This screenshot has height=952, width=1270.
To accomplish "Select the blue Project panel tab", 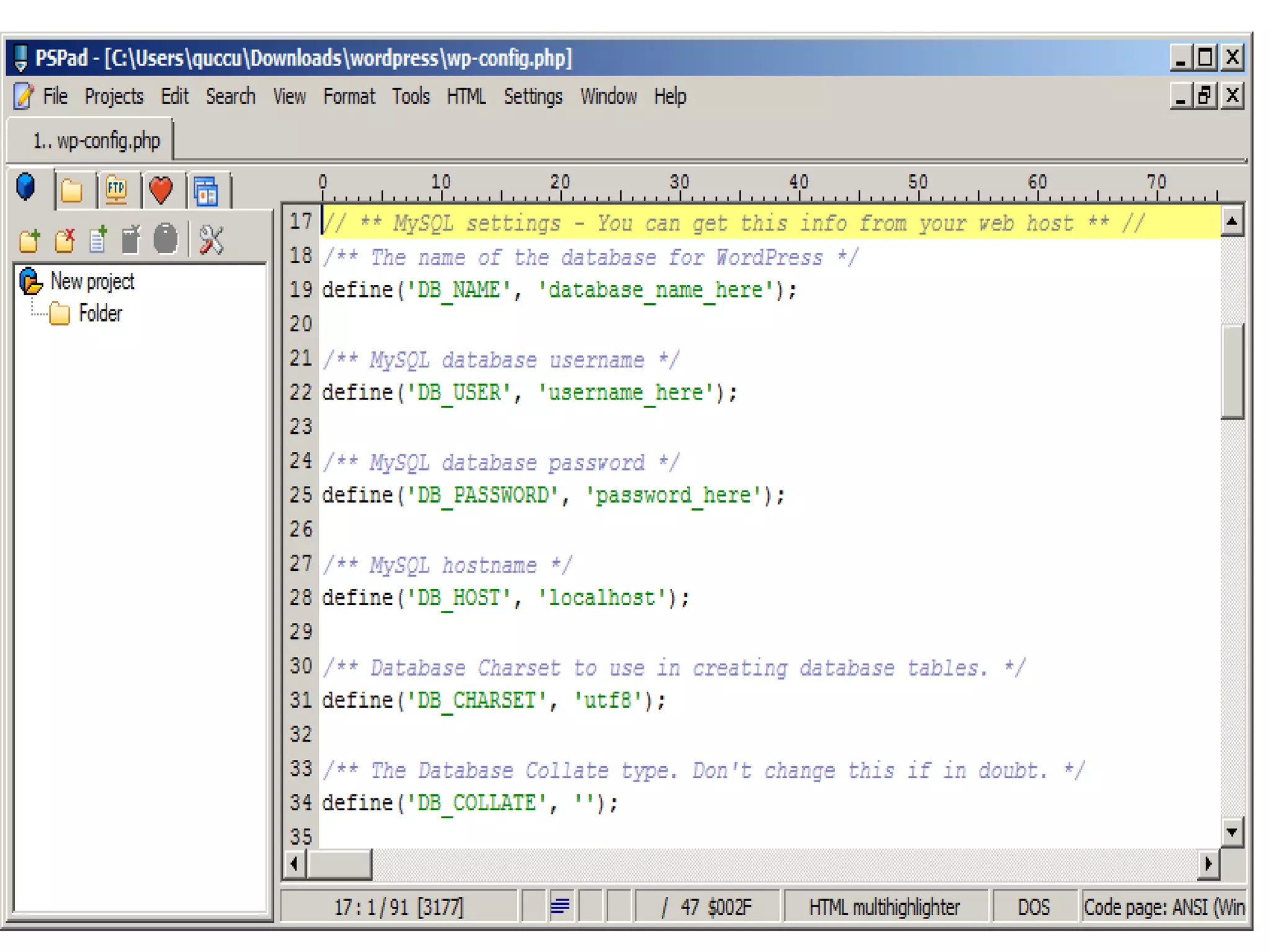I will [x=26, y=188].
